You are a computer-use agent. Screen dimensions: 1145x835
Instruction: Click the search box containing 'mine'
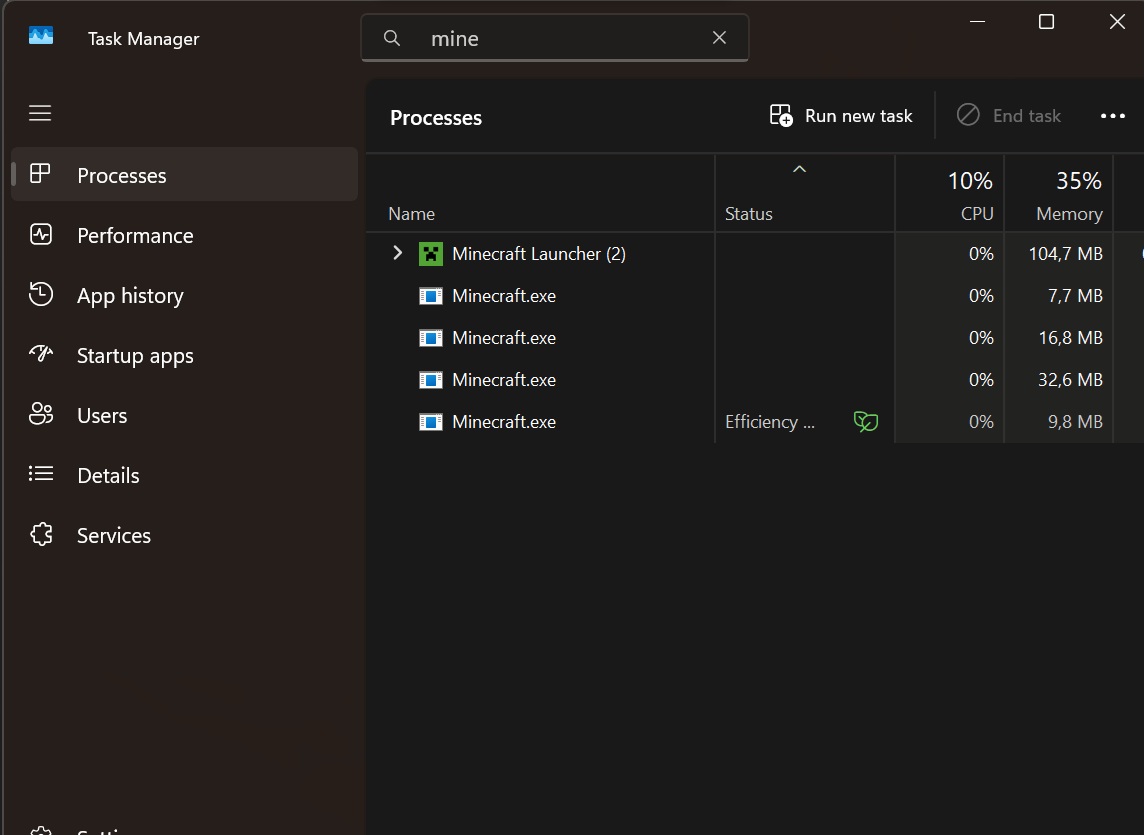click(560, 38)
